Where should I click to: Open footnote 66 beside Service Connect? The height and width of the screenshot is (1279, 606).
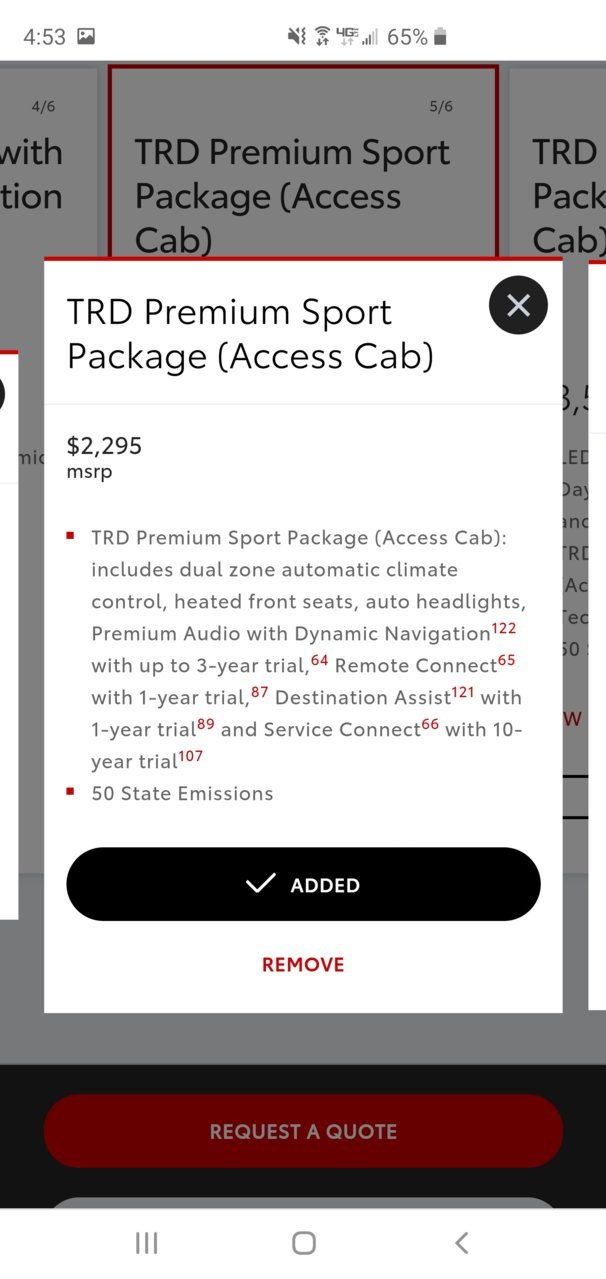coord(430,724)
